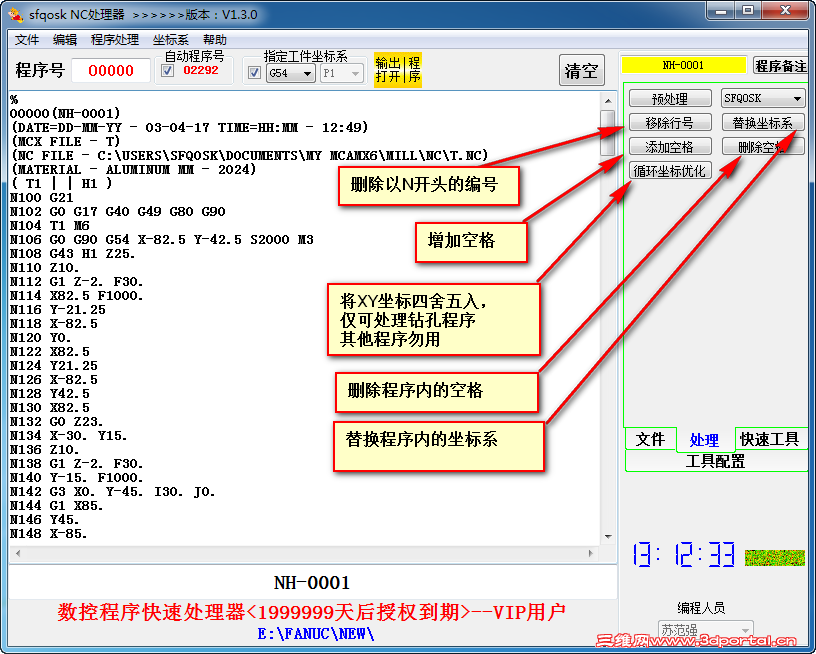Open the 文件 menu
816x654 pixels.
coord(27,40)
